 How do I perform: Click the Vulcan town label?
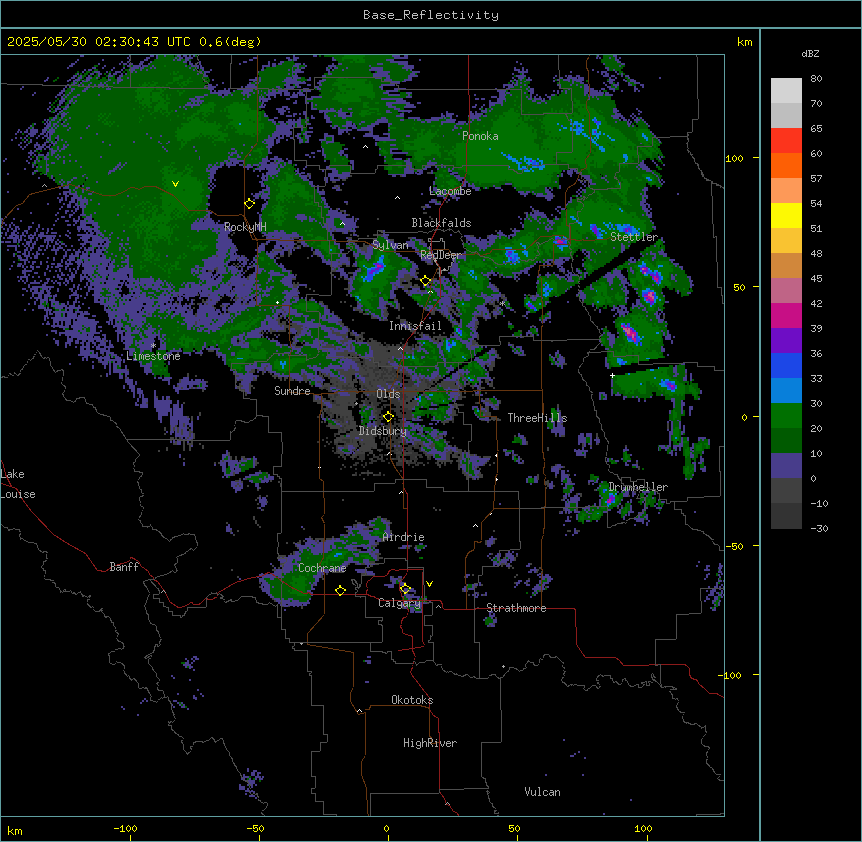pos(542,792)
